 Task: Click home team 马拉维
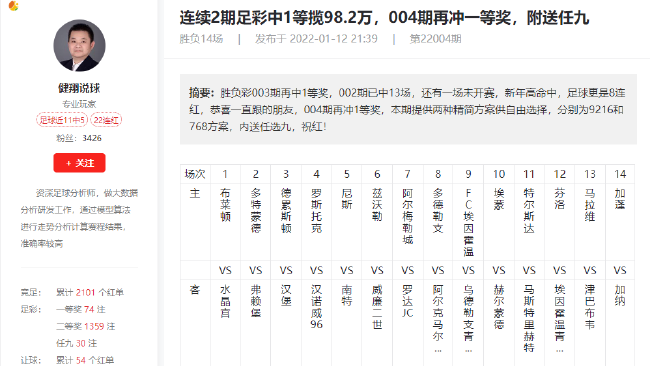pyautogui.click(x=590, y=205)
